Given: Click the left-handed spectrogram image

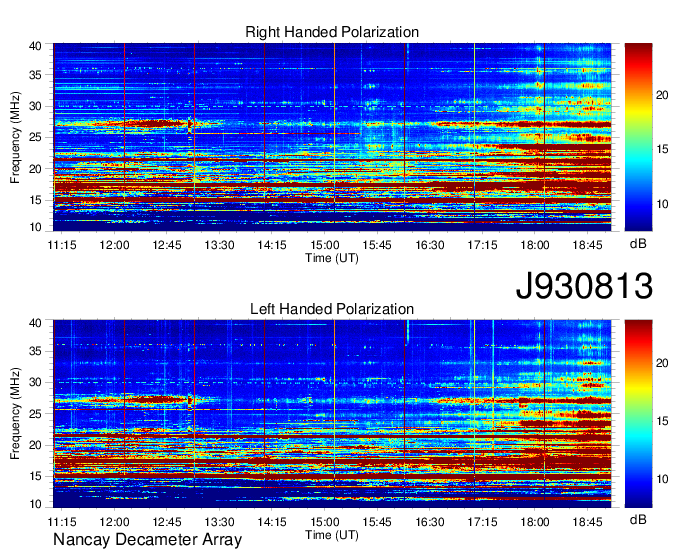Looking at the screenshot, I should tap(332, 414).
